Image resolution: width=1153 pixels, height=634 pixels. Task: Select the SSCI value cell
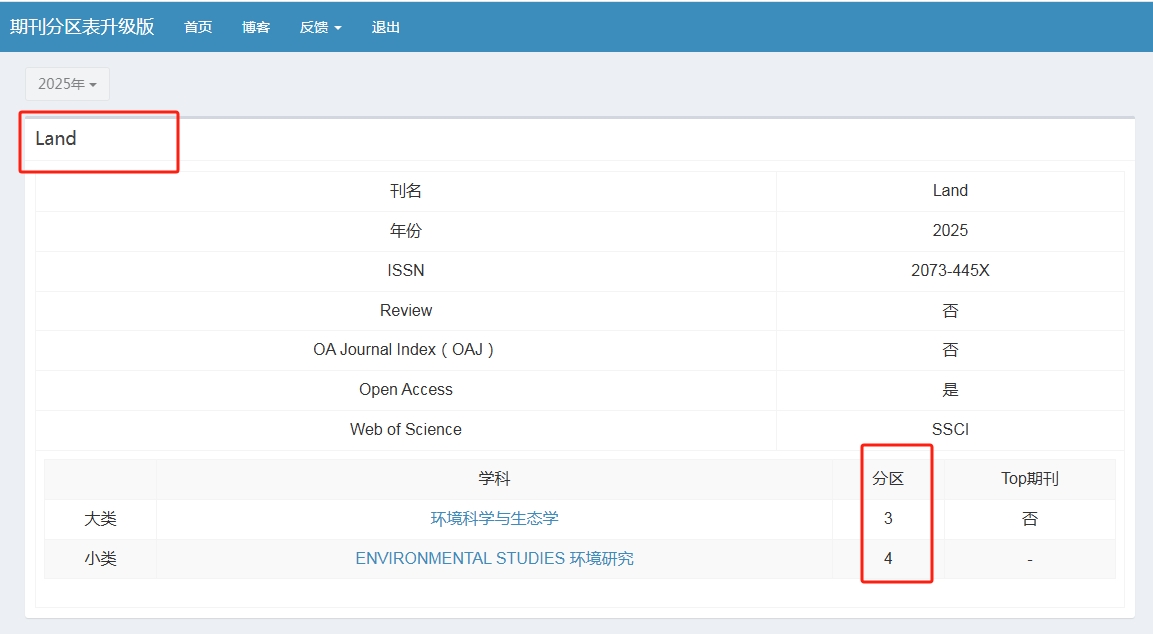(950, 430)
